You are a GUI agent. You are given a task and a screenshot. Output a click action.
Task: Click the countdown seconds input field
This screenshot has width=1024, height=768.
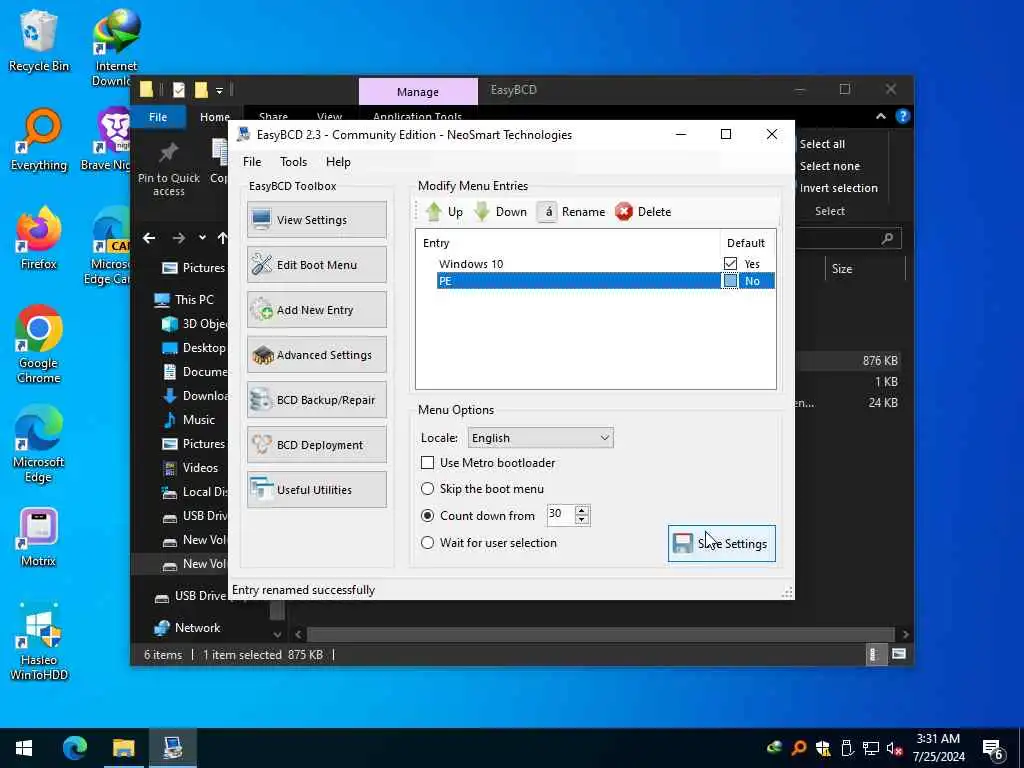point(560,515)
